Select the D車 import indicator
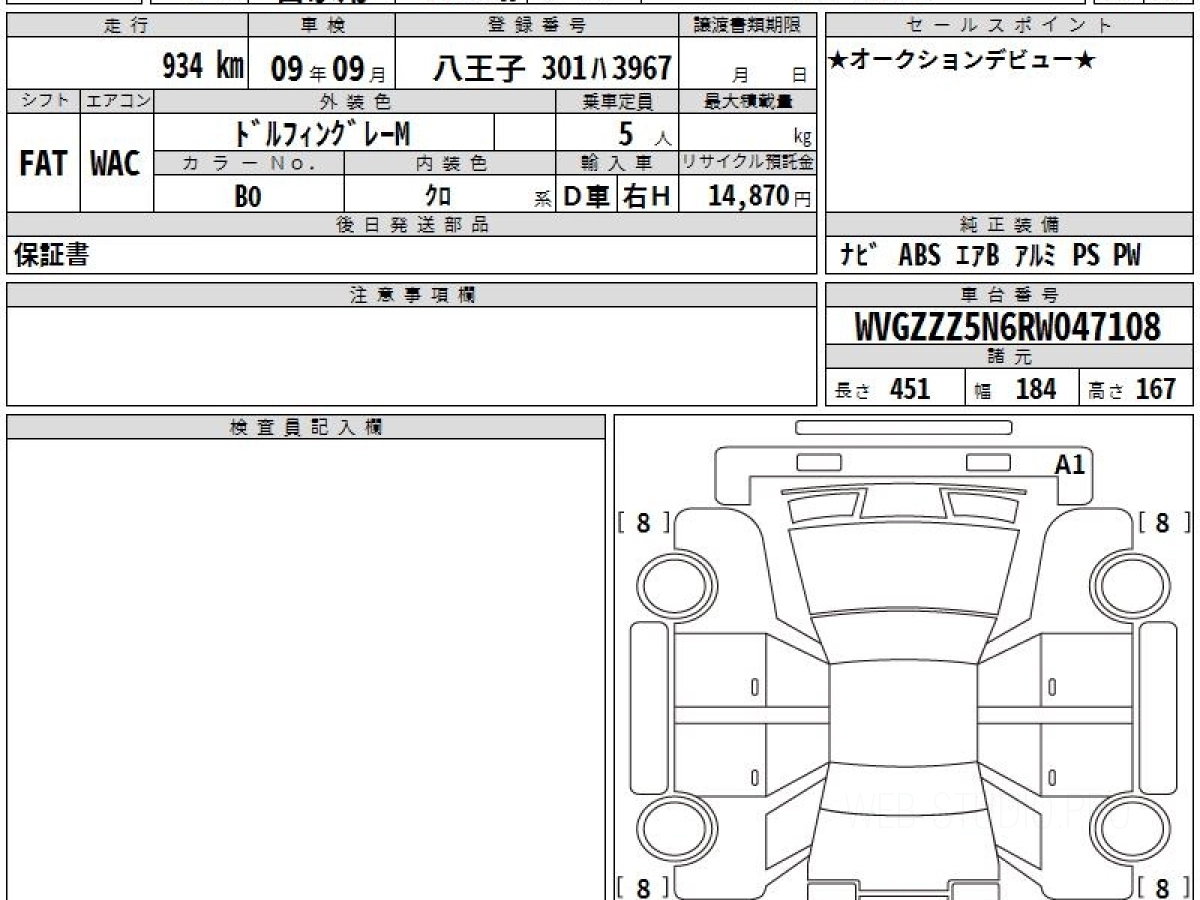This screenshot has height=900, width=1200. click(587, 196)
